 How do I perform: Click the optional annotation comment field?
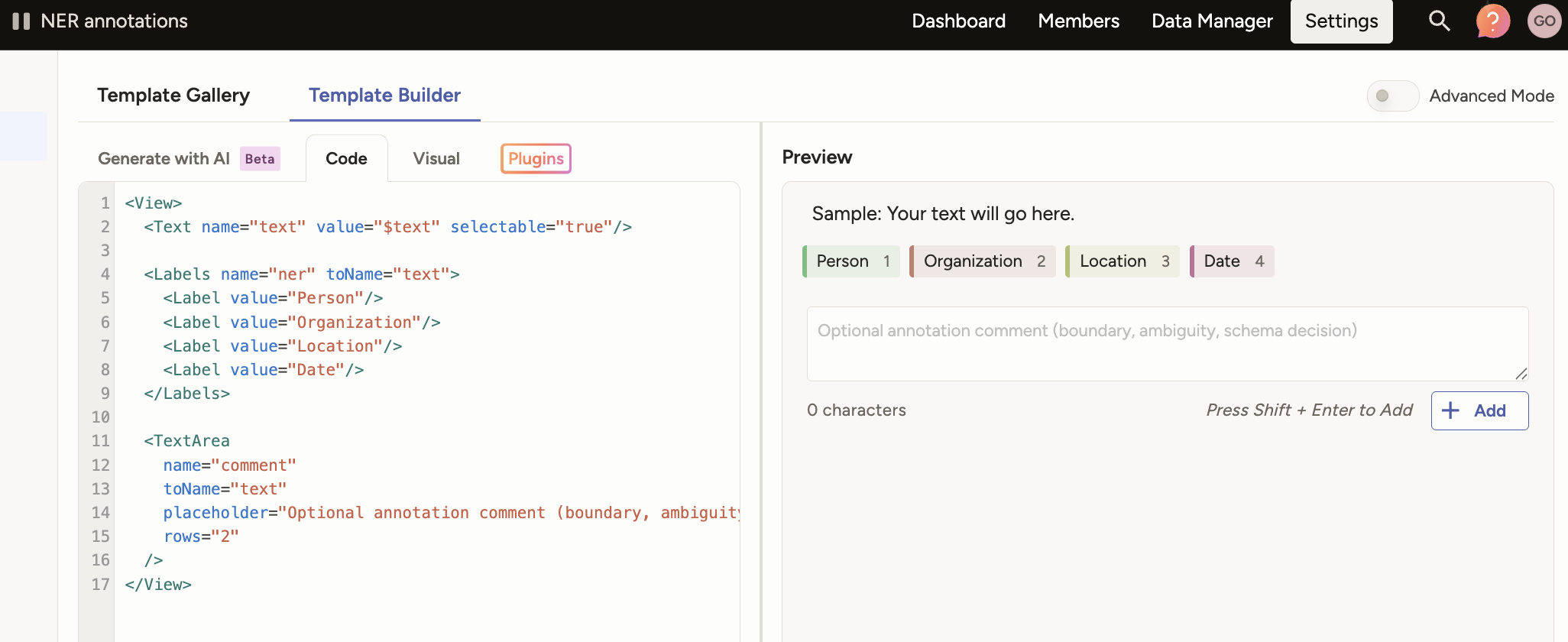coord(1166,344)
